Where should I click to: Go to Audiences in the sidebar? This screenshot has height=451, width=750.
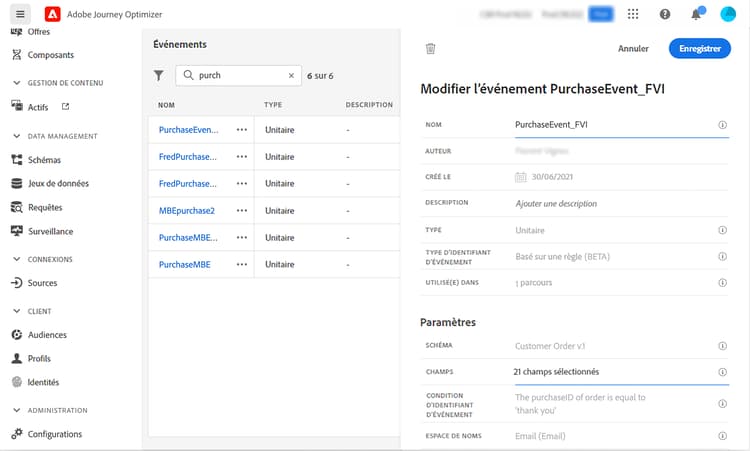[47, 335]
